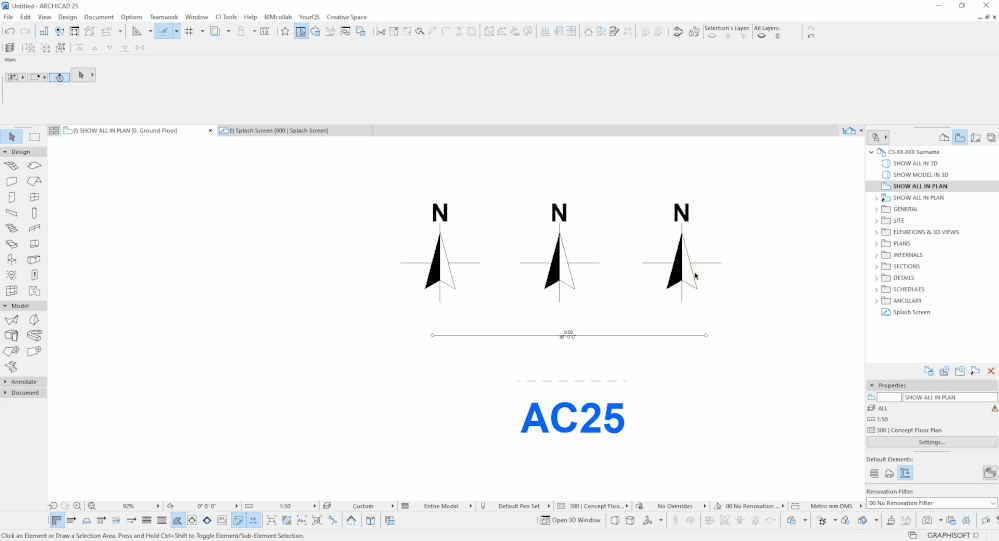Open the Creative Space menu

[x=347, y=17]
